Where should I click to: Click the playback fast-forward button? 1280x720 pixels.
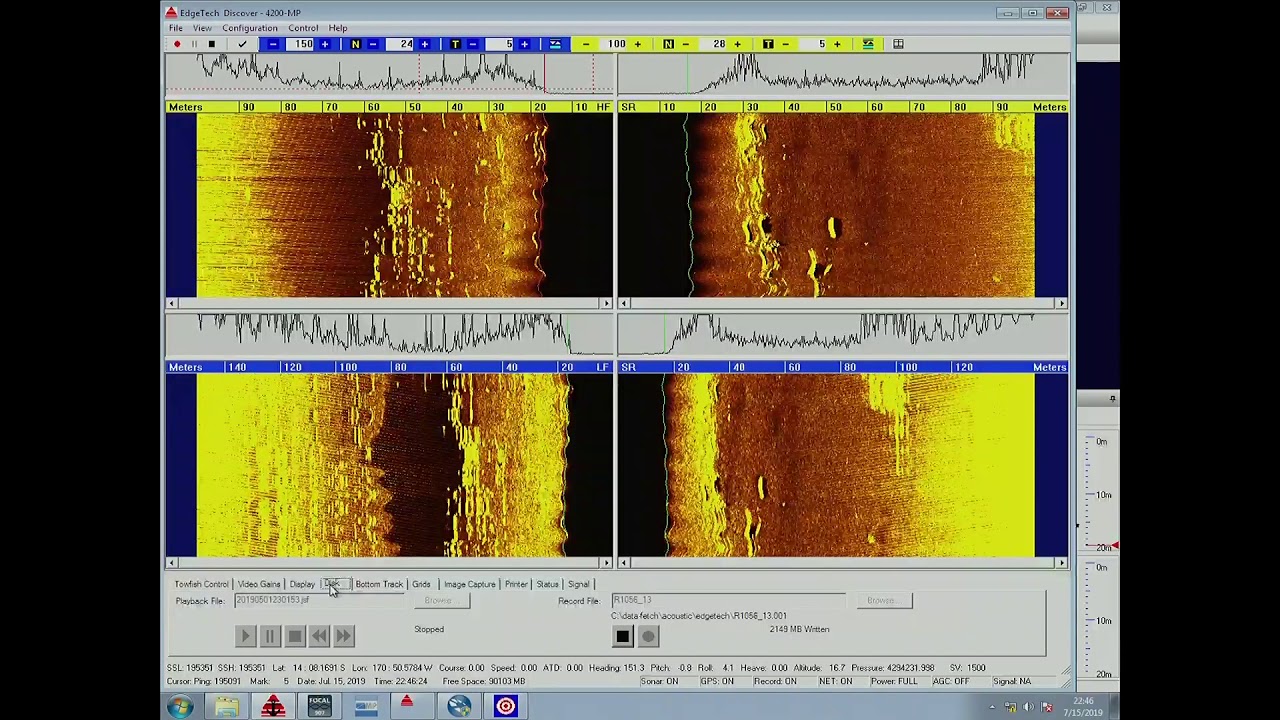tap(343, 636)
